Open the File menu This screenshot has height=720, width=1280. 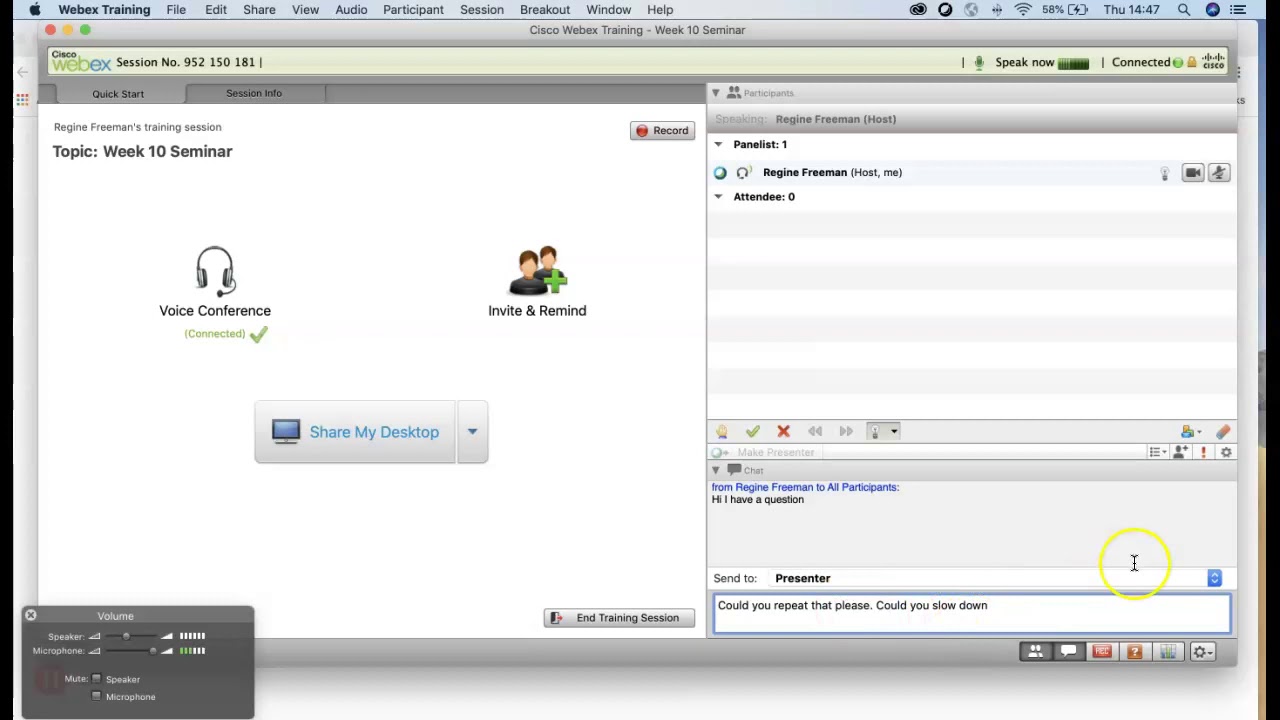(176, 10)
